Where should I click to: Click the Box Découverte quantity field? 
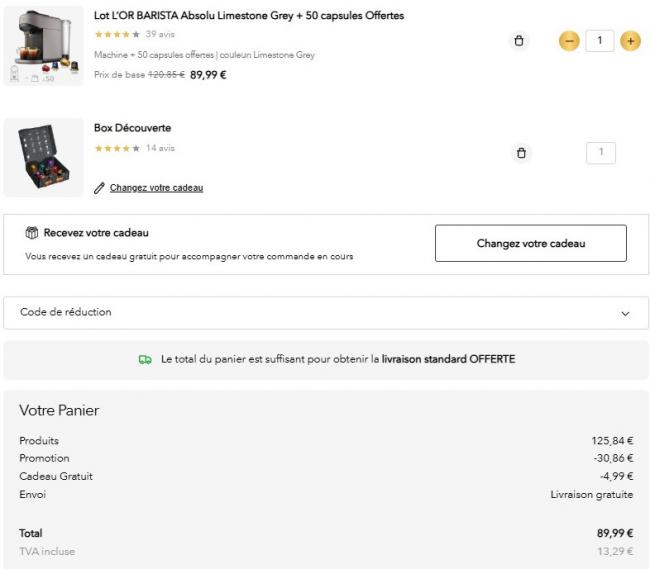(601, 153)
